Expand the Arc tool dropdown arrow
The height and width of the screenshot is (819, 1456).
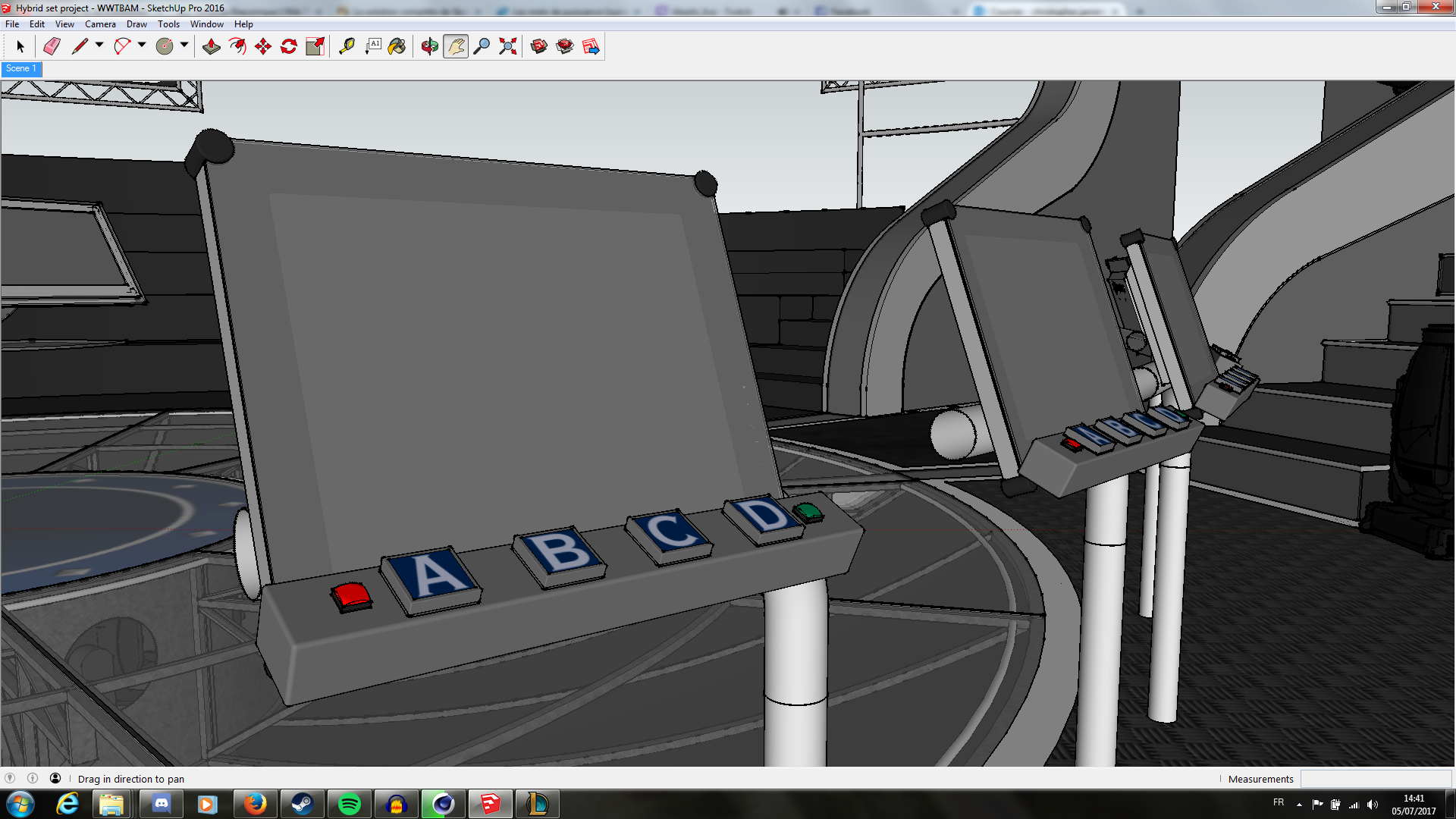point(142,45)
